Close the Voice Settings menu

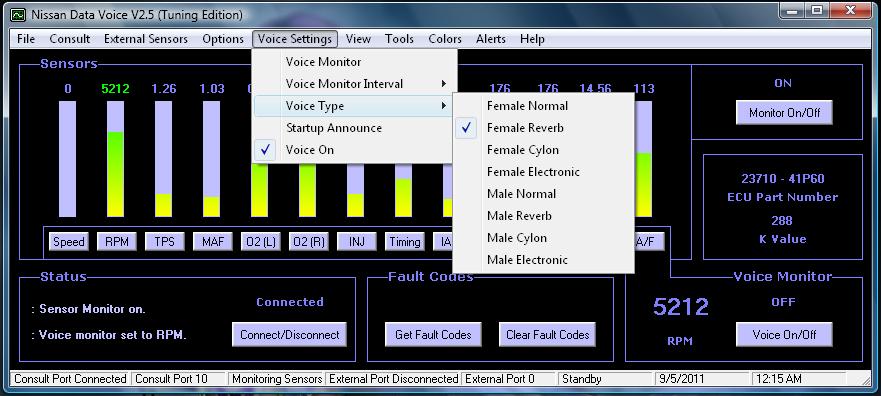click(x=295, y=39)
